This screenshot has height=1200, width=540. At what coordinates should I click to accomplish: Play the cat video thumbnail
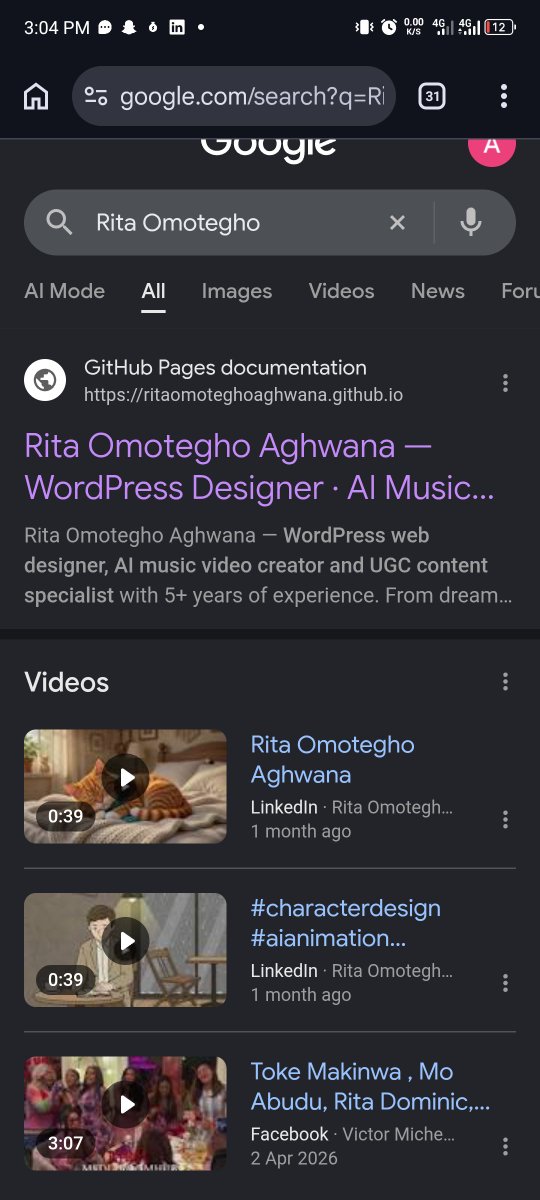click(x=126, y=786)
